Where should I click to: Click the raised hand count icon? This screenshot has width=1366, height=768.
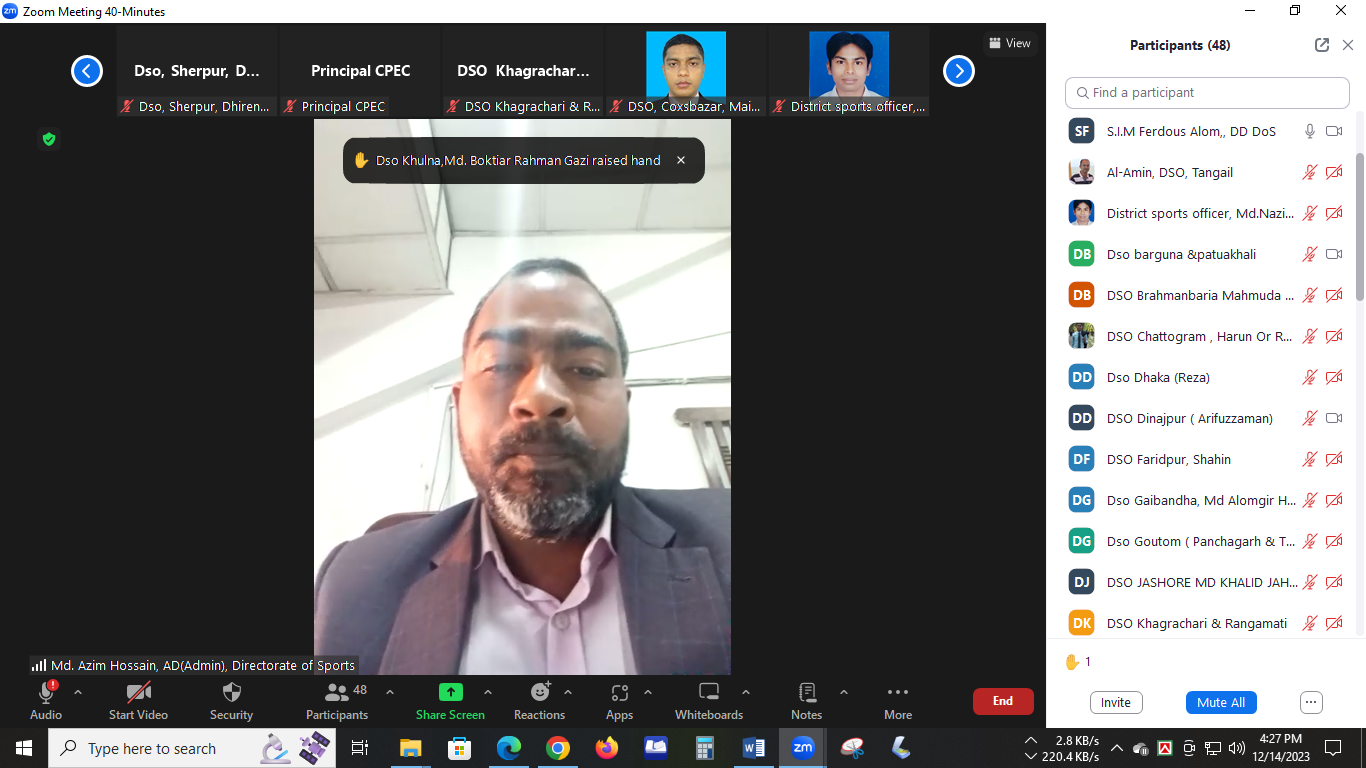[x=1072, y=662]
